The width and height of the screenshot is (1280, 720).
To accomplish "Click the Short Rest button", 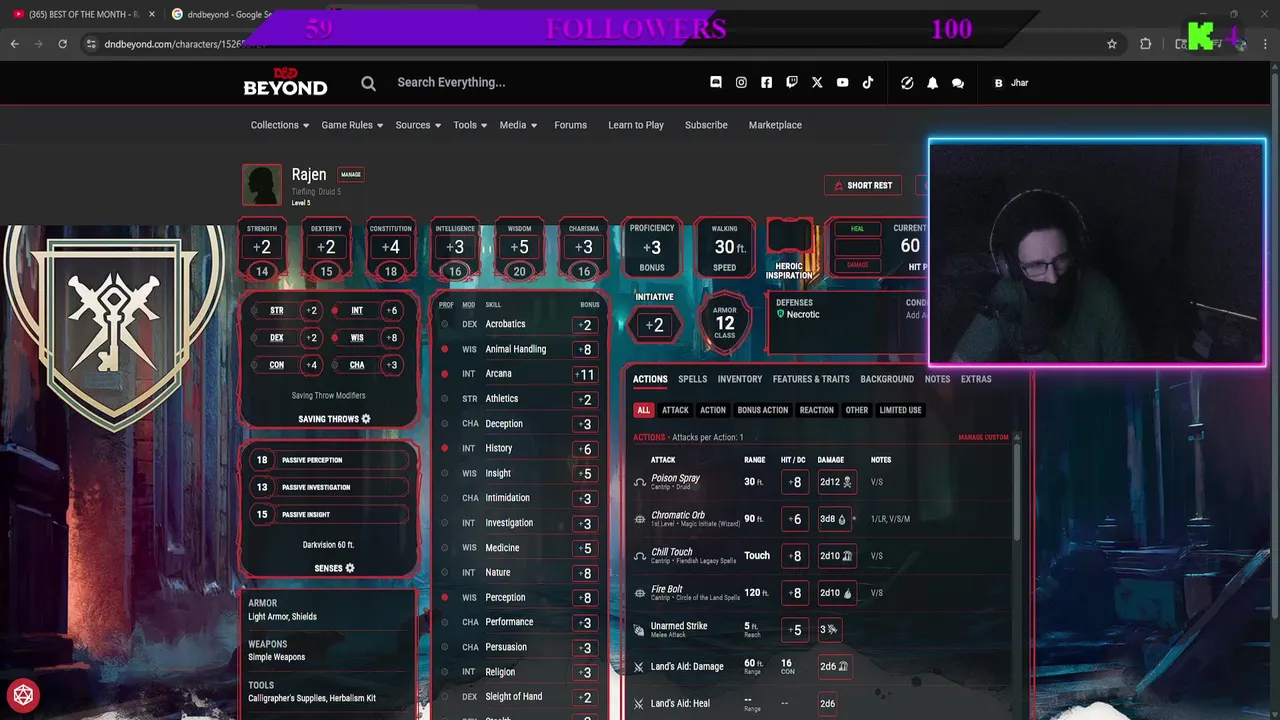I will [x=863, y=185].
